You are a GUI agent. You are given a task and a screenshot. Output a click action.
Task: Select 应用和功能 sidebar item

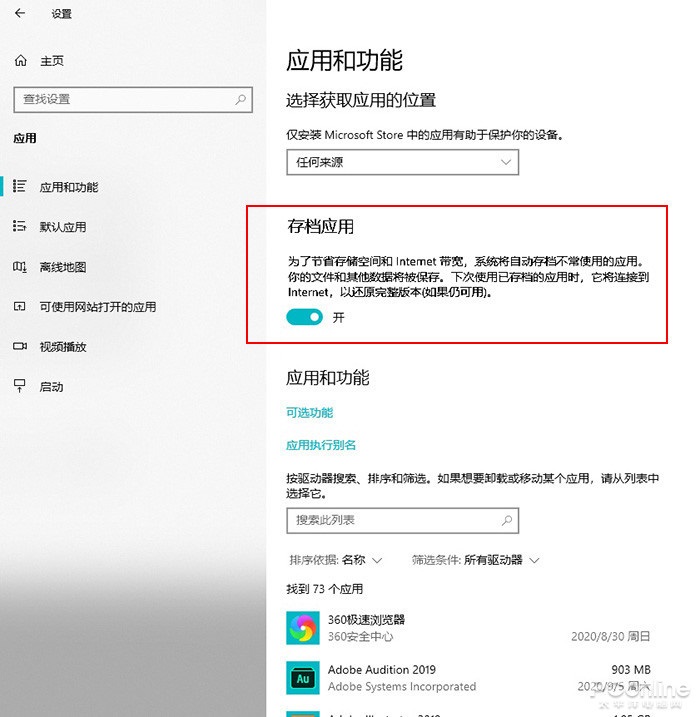[x=69, y=187]
